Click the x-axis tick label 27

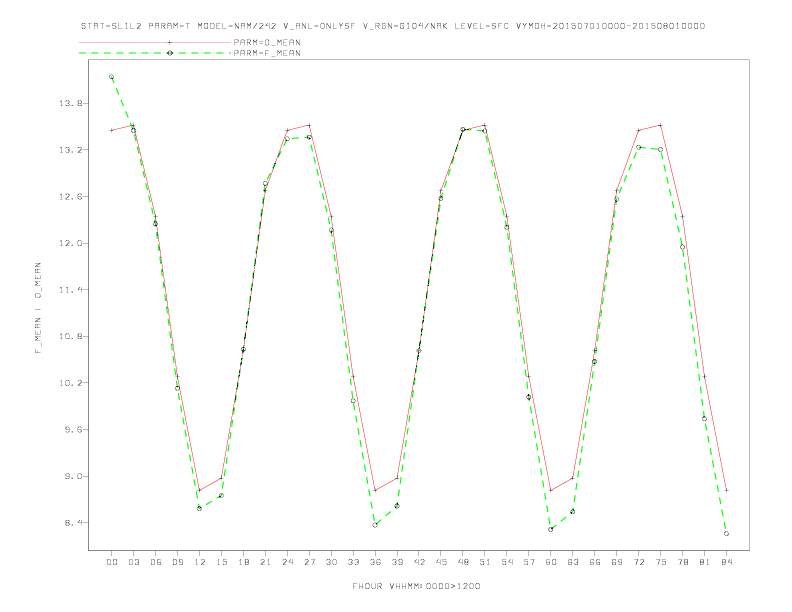point(309,562)
